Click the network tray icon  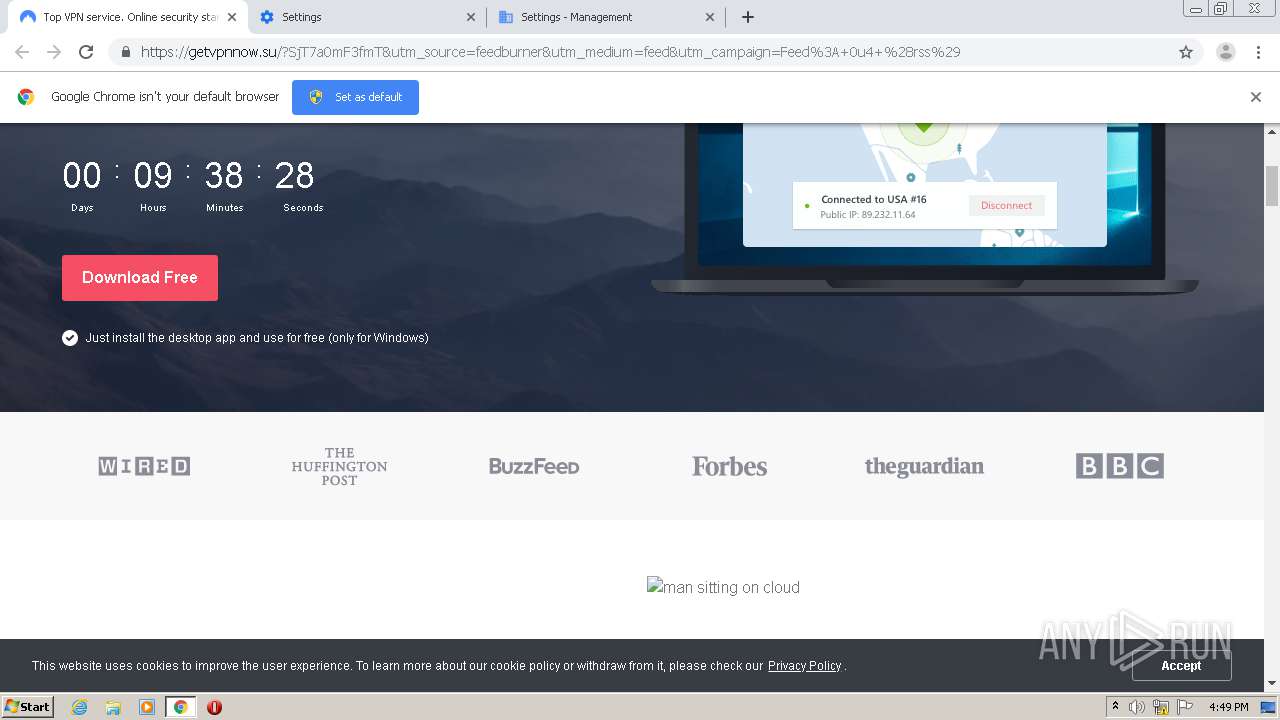(1161, 707)
